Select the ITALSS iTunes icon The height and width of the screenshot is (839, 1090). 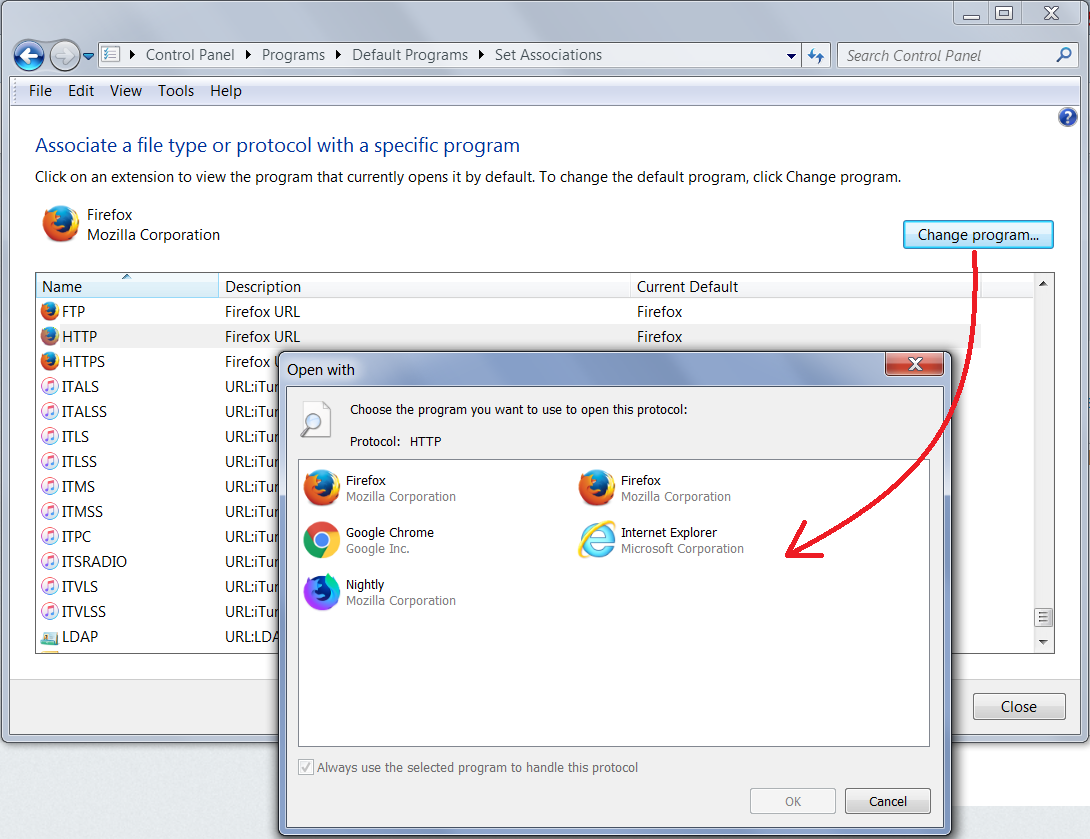[x=50, y=412]
